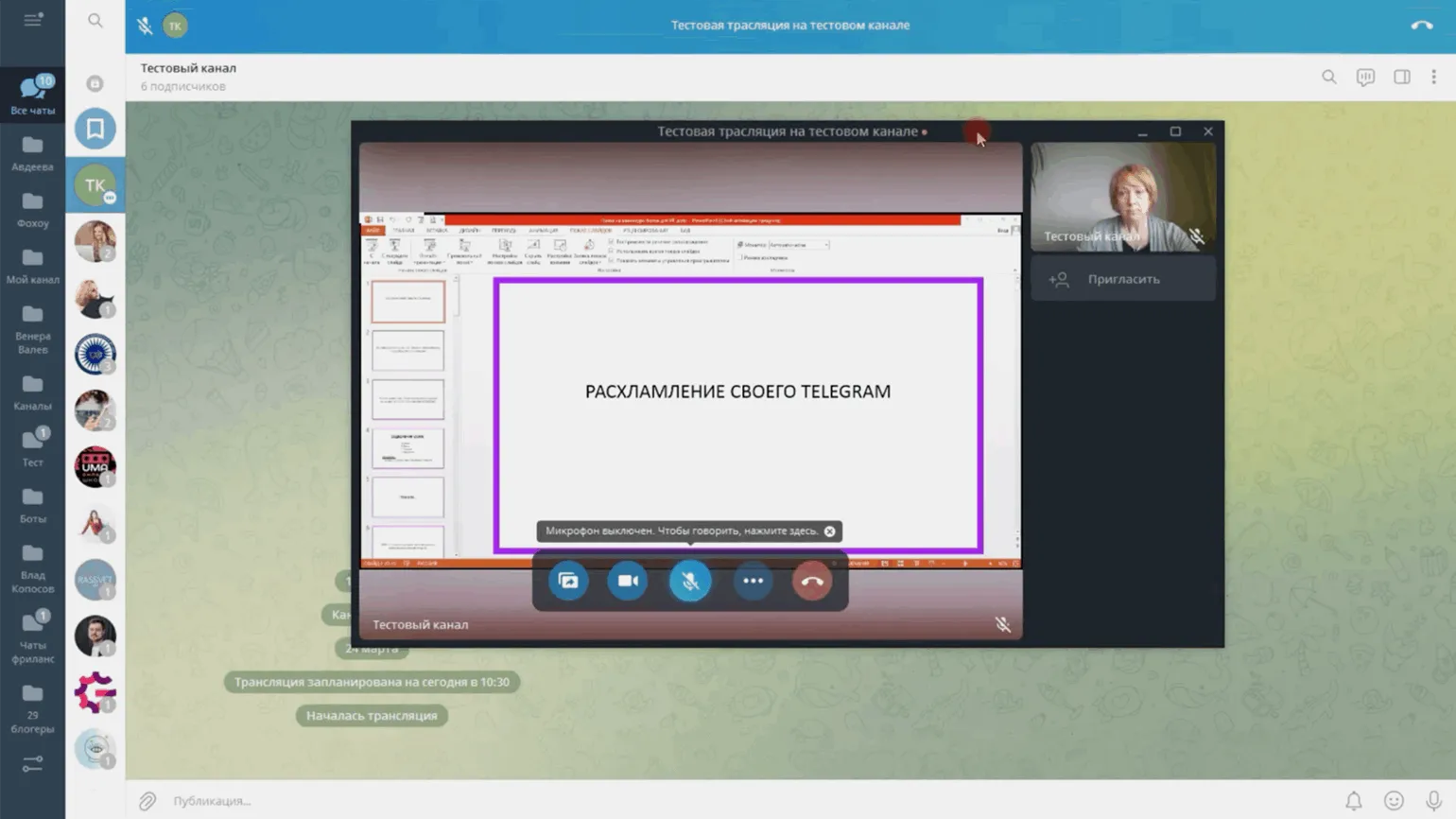Open Saved Messages bookmark chat
Screen dimensions: 1456x819
click(95, 130)
